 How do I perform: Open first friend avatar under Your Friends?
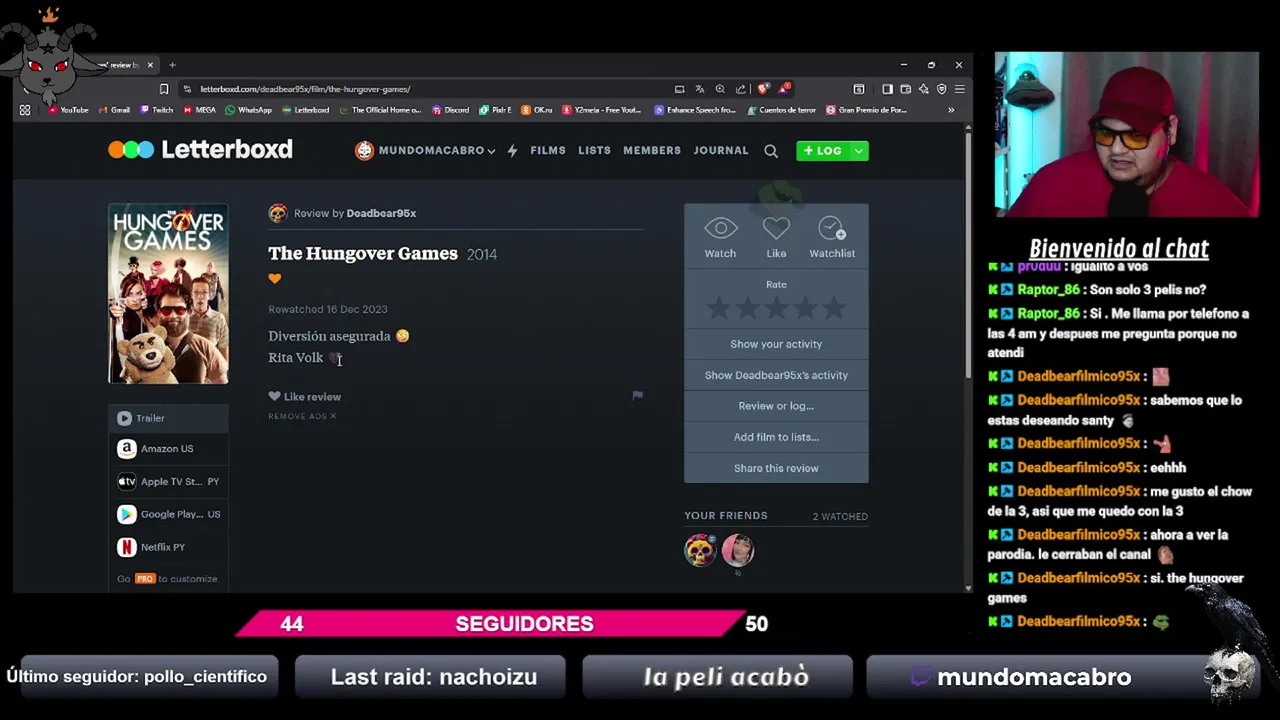(x=700, y=550)
